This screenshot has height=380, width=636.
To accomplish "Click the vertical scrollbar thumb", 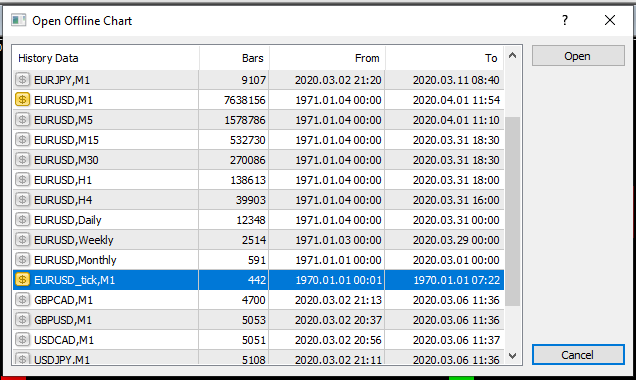I will [x=513, y=211].
